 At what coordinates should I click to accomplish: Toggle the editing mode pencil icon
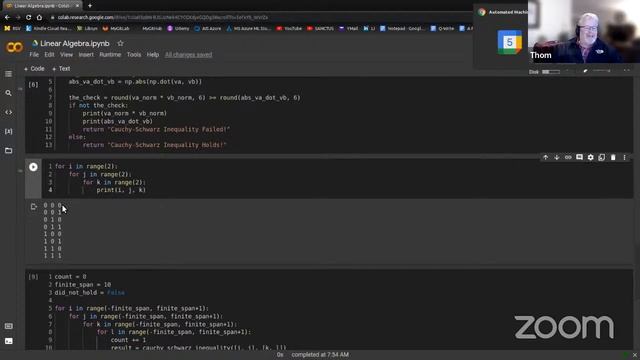[585, 71]
